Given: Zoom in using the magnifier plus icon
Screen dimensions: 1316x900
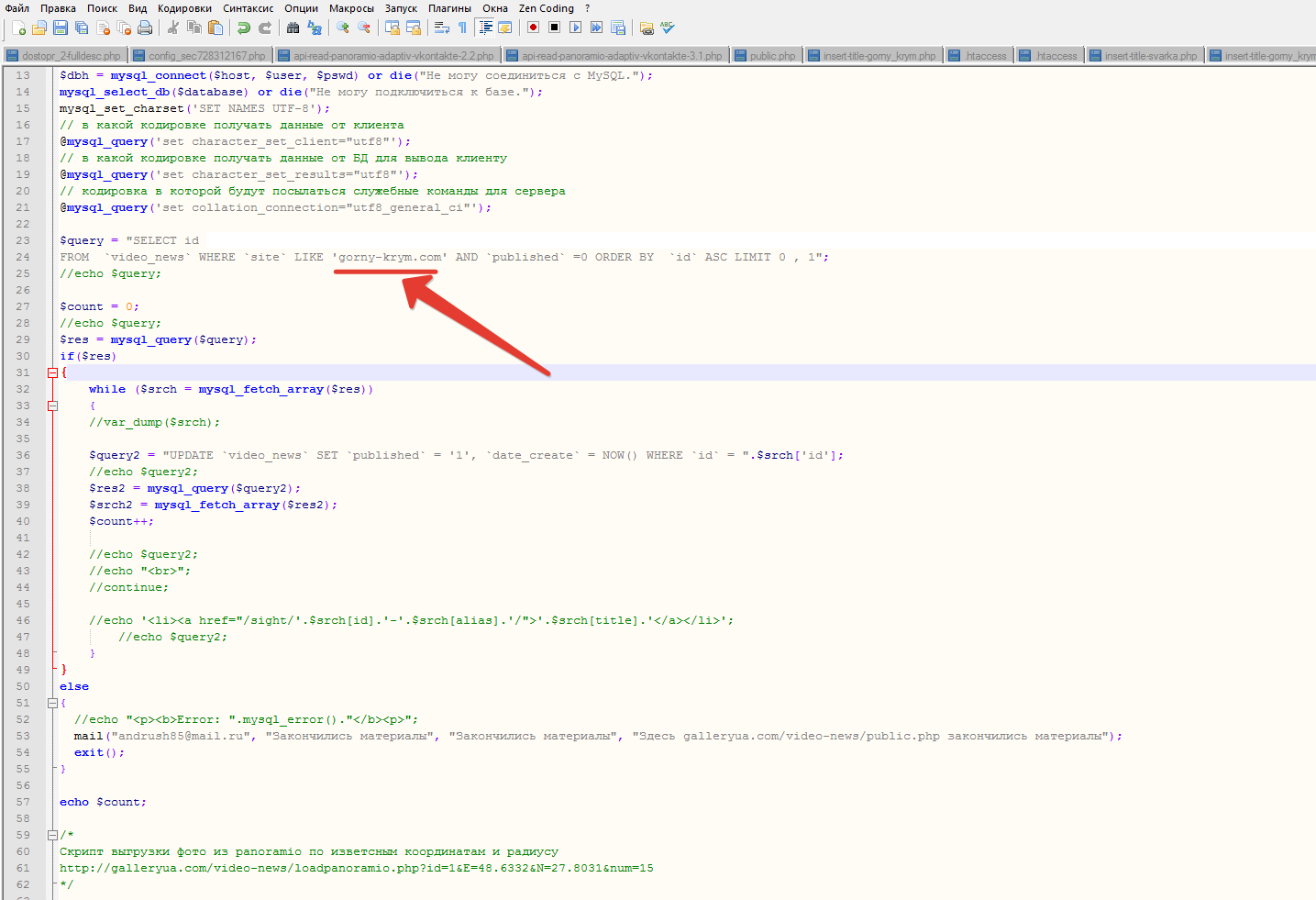Looking at the screenshot, I should click(343, 28).
